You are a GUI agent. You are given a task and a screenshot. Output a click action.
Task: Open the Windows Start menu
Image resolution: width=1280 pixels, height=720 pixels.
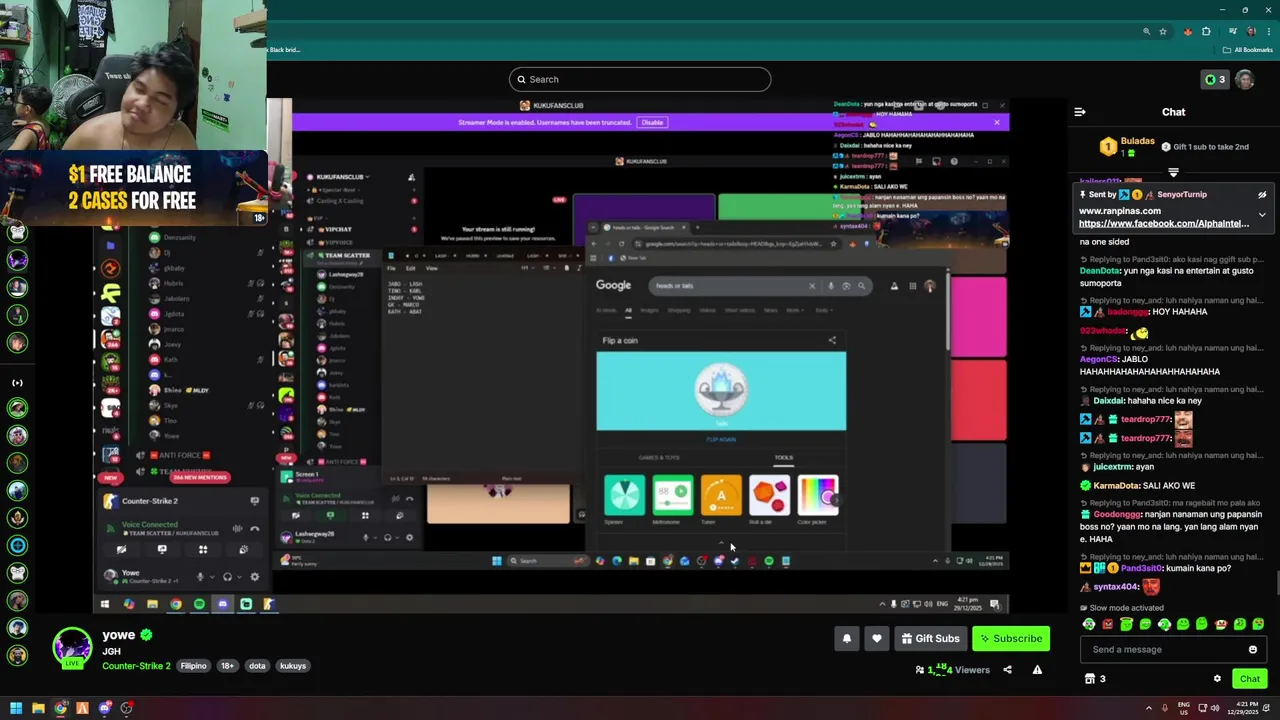[15, 708]
